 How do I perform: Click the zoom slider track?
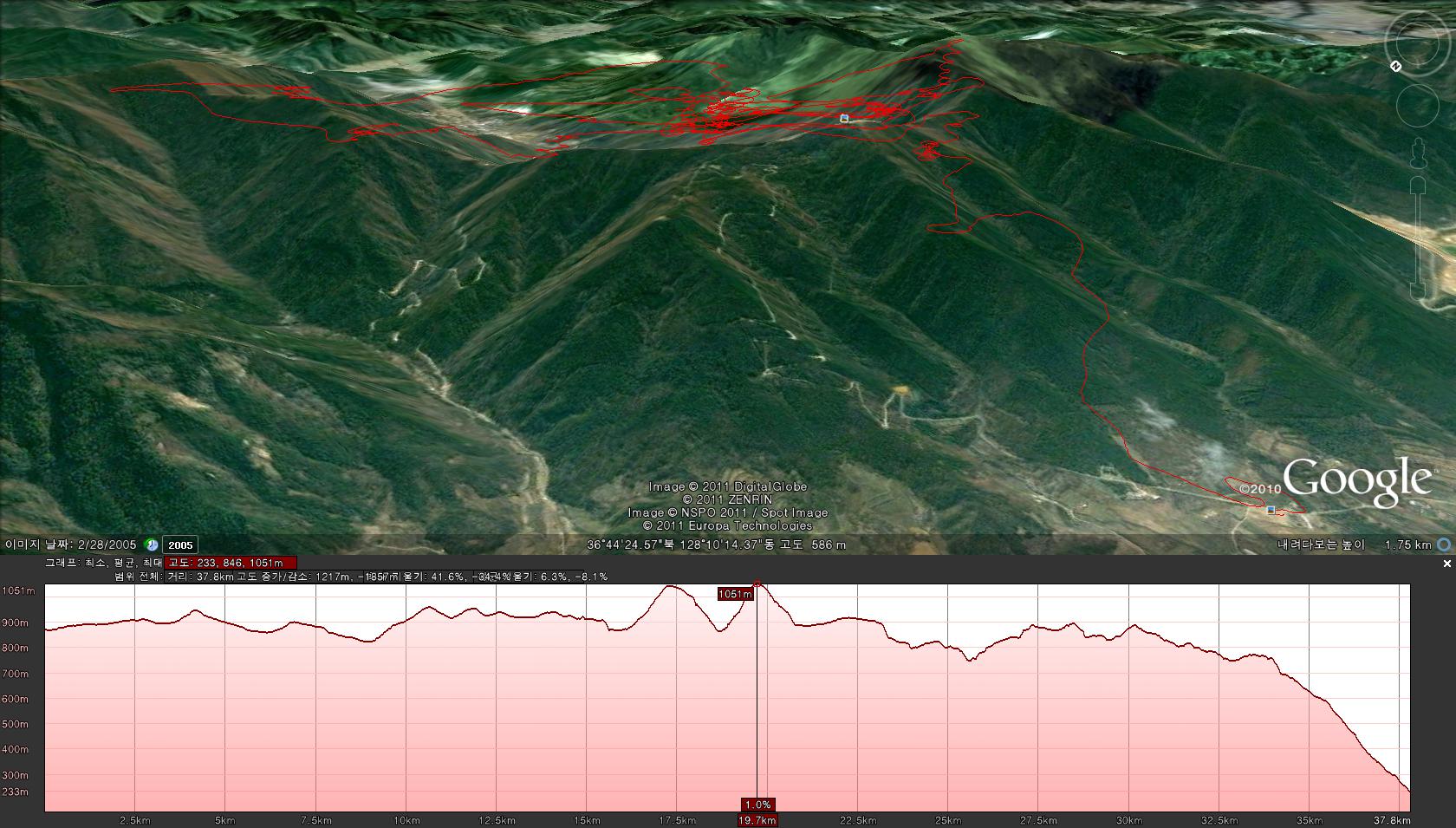coord(1420,238)
